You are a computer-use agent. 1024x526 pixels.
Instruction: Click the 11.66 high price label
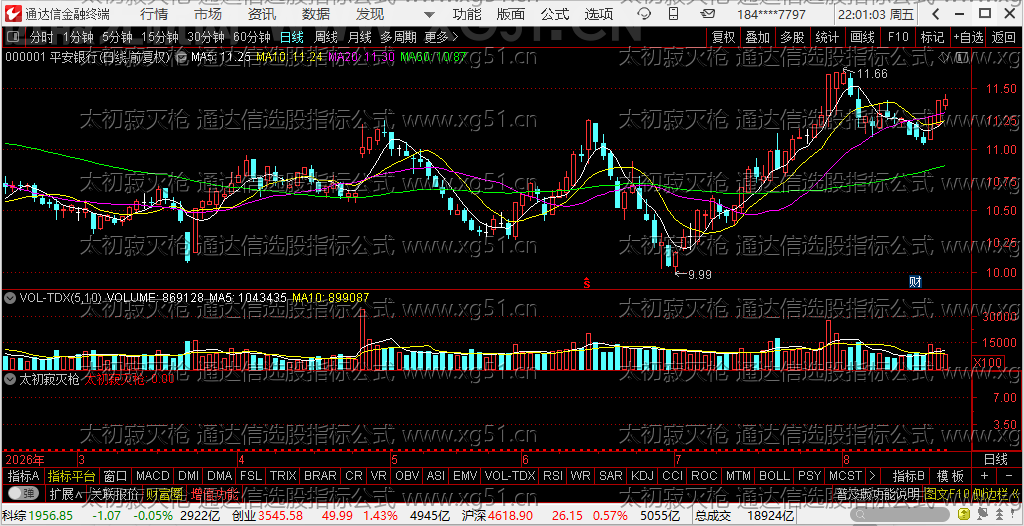click(x=872, y=74)
